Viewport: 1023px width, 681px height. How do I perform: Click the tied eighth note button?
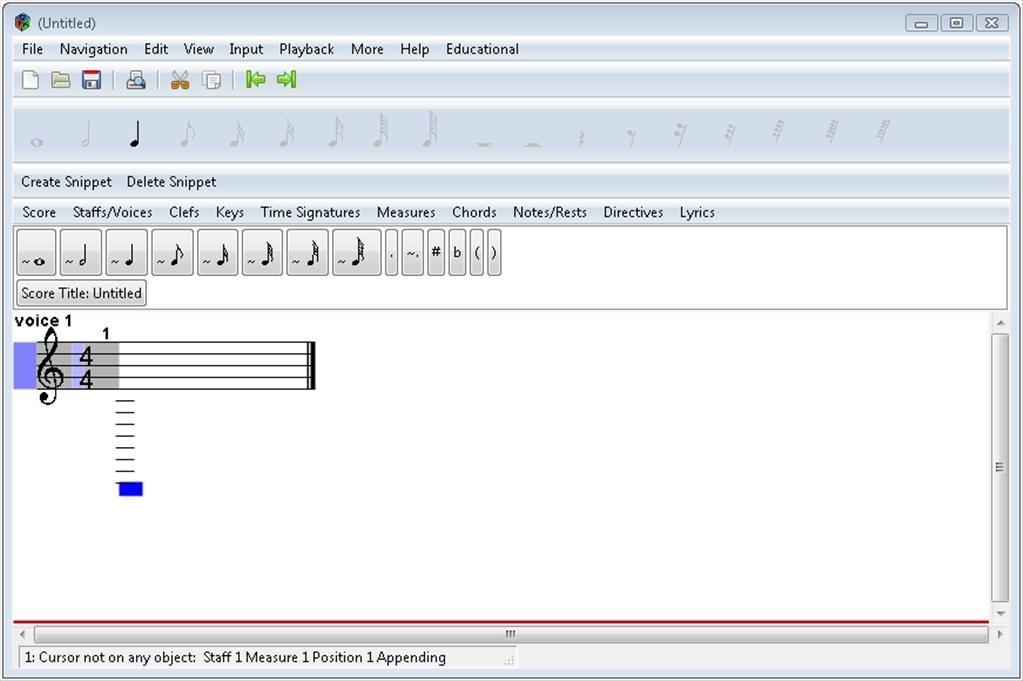pos(172,252)
